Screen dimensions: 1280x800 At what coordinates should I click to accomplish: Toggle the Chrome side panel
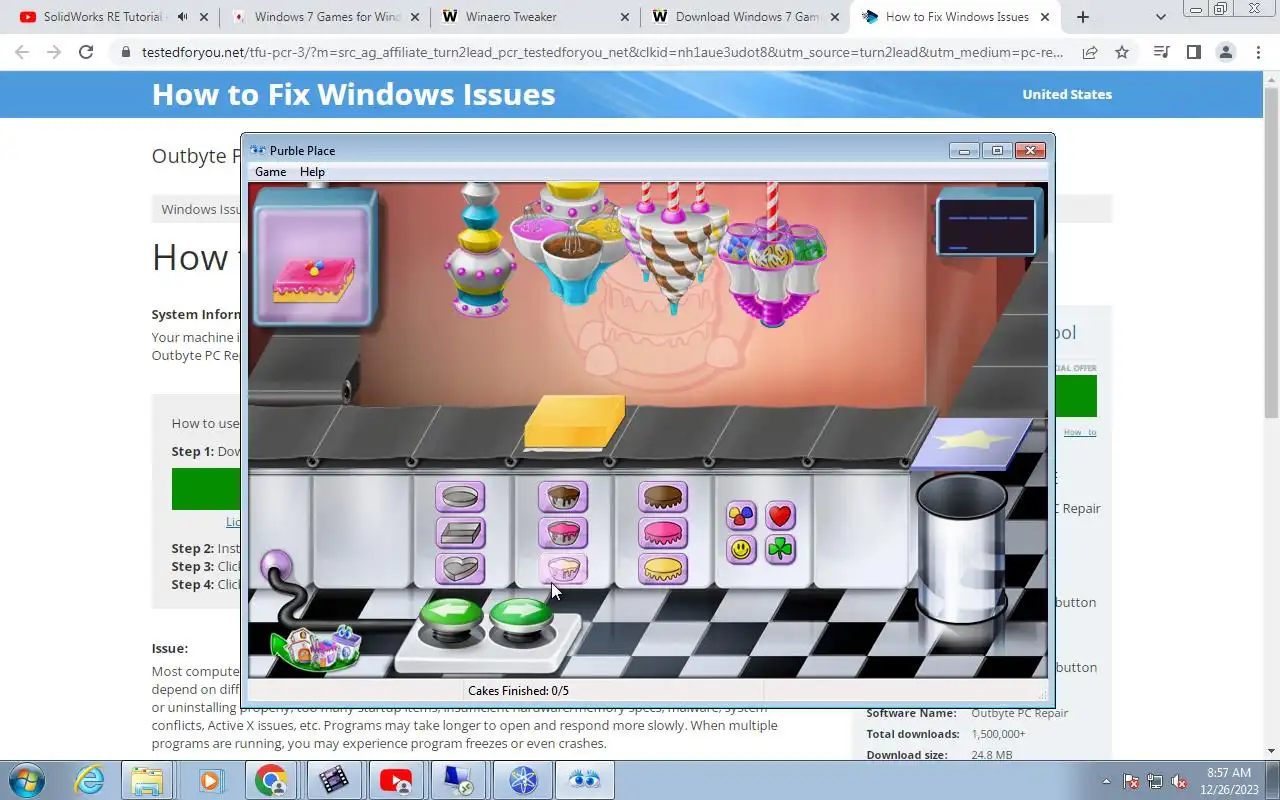pos(1193,53)
